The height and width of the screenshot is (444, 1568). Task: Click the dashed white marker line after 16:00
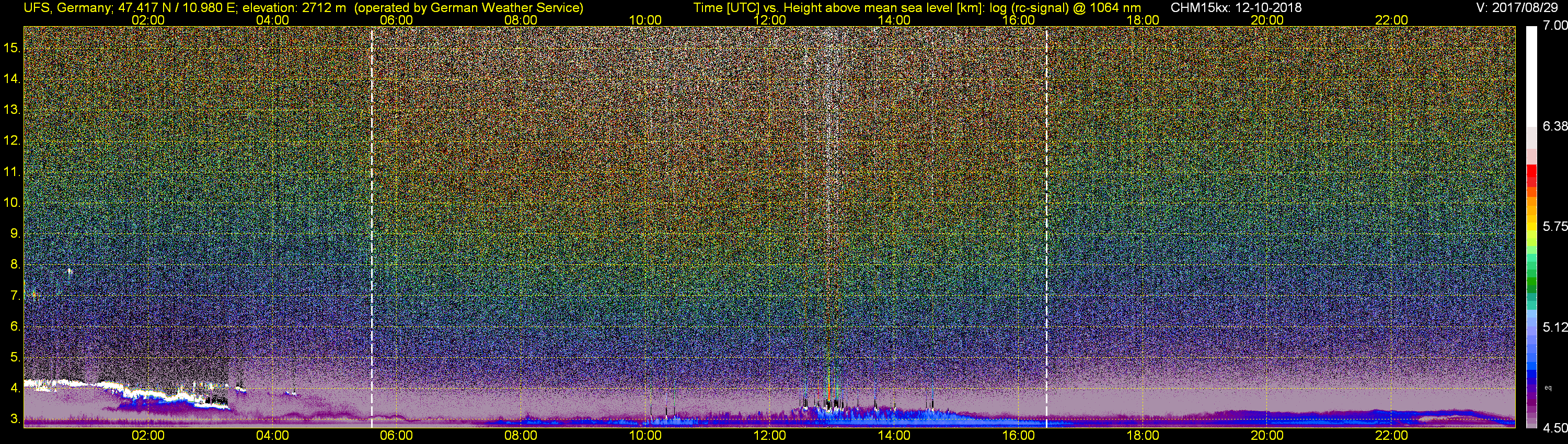(1046, 226)
